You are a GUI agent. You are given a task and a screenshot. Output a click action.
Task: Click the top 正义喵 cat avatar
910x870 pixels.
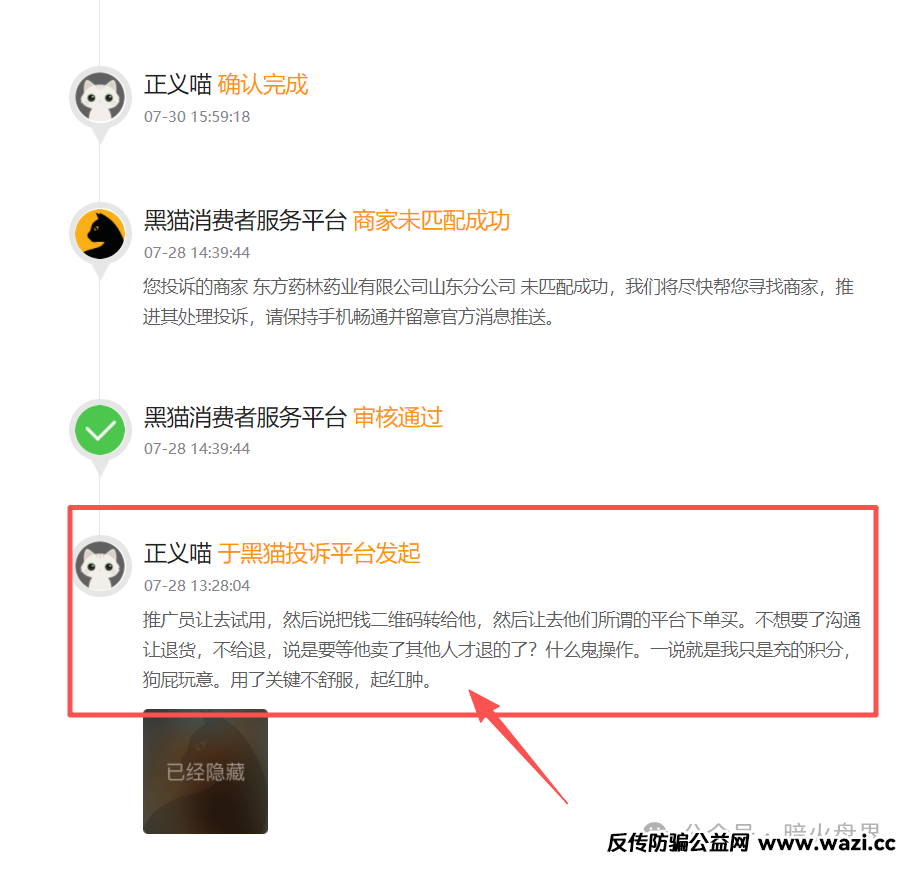click(100, 97)
